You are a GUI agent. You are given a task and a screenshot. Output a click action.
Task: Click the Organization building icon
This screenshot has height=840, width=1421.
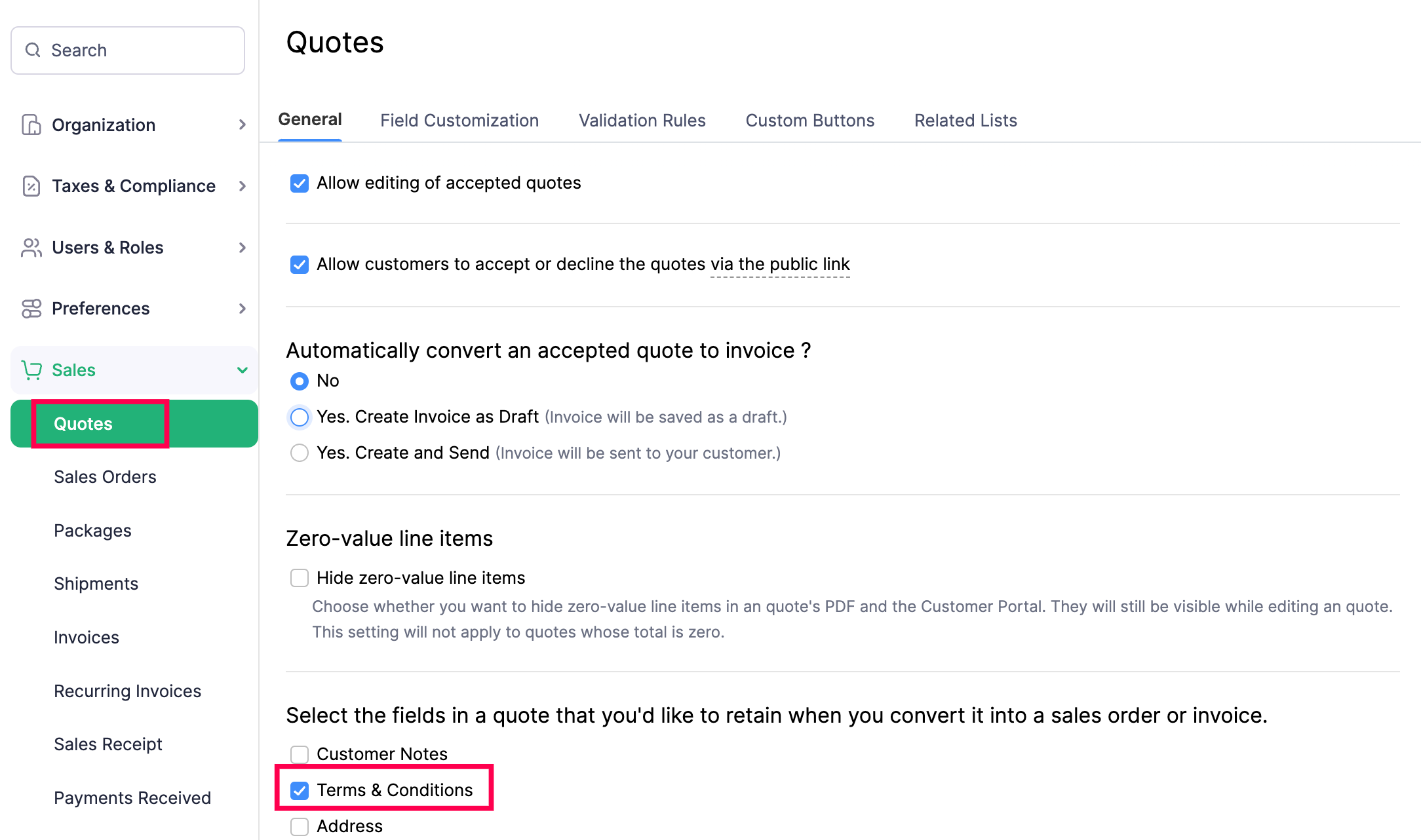31,124
